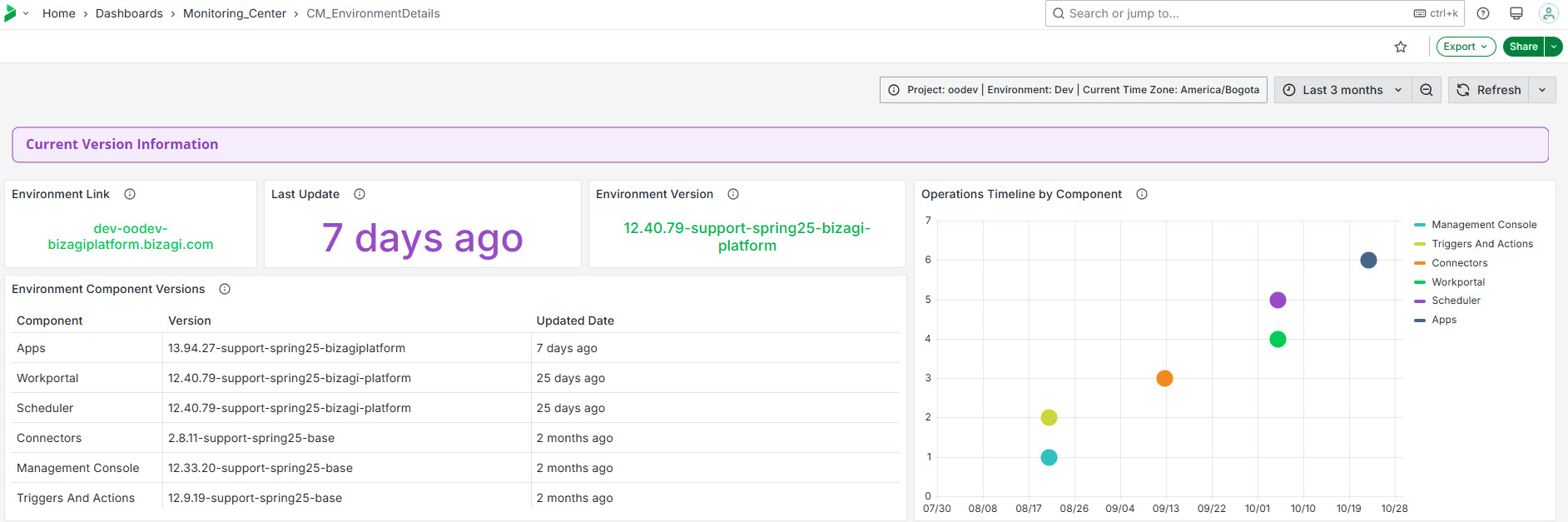The width and height of the screenshot is (1568, 522).
Task: Open the Last 3 months time picker
Action: tap(1342, 90)
